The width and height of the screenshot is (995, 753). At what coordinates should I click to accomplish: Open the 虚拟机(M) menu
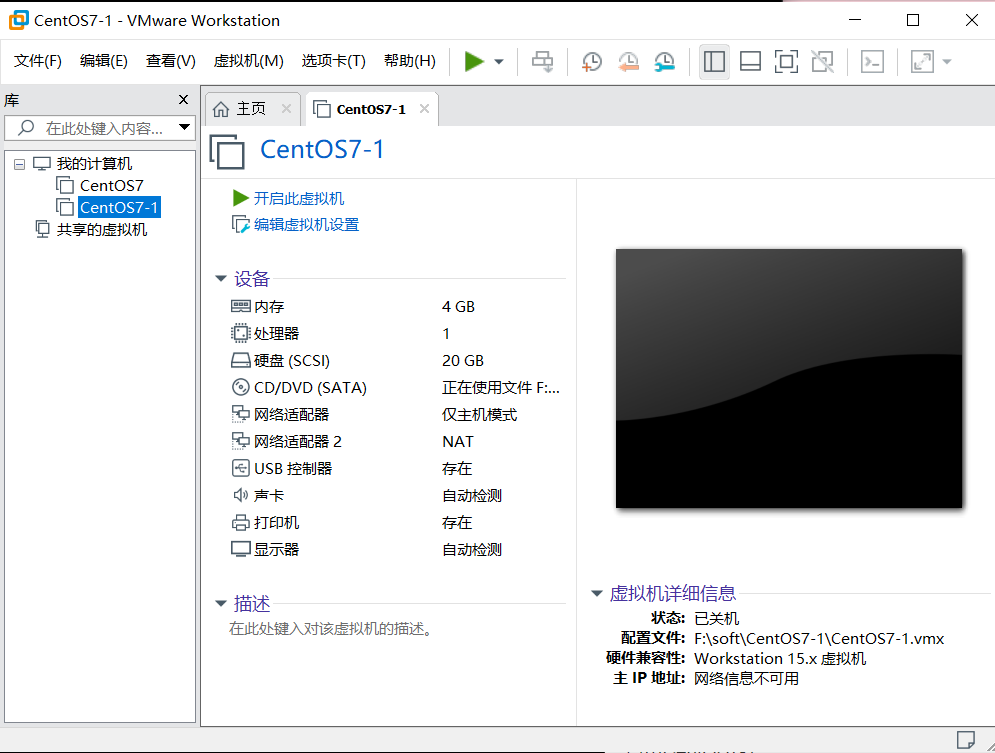[x=248, y=60]
